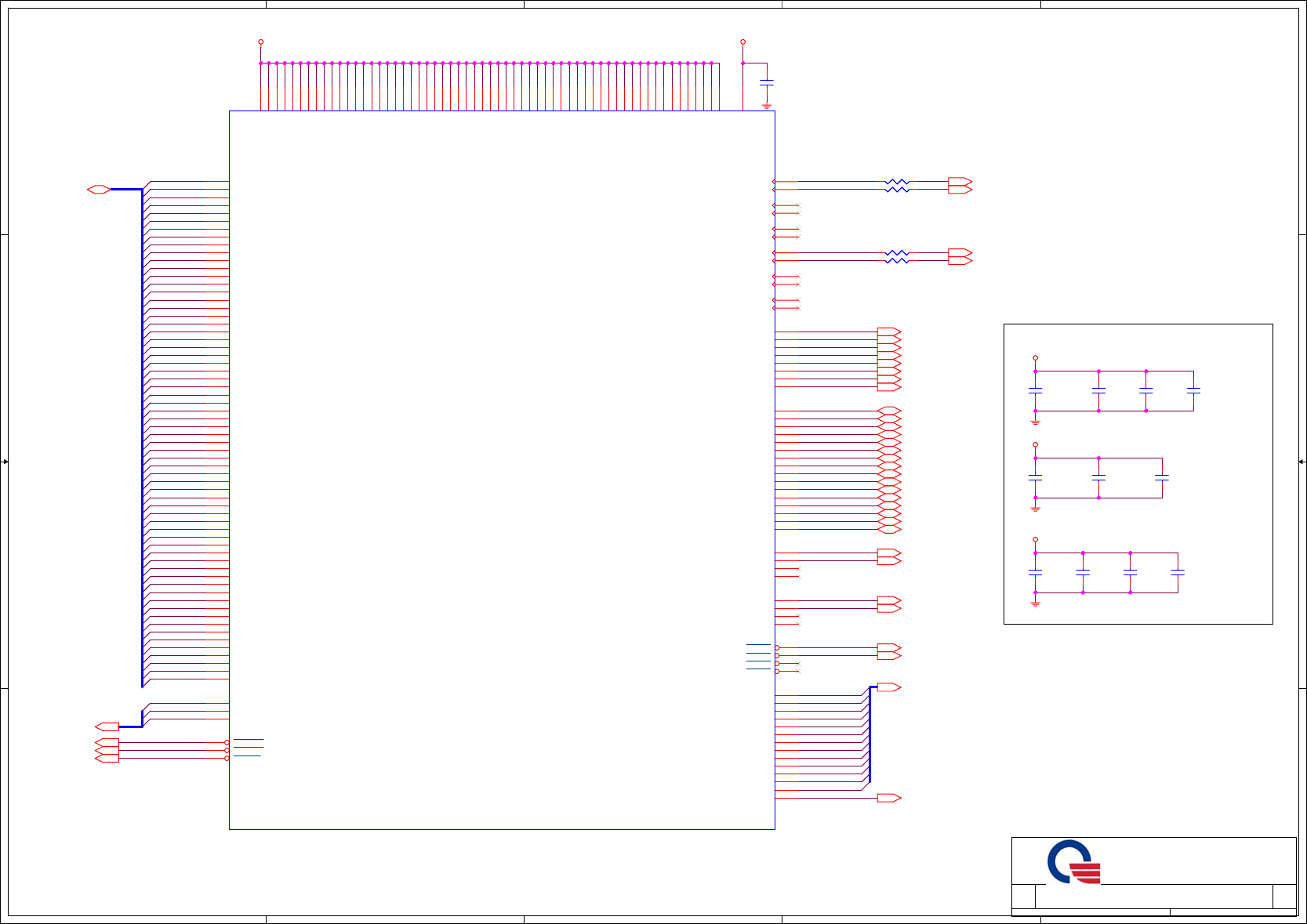
Task: Select the power symbol of the bottom capacitor bank
Action: (1036, 540)
